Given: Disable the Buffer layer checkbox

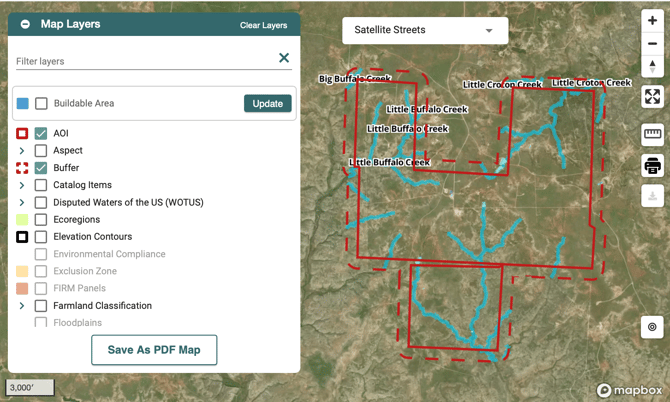Looking at the screenshot, I should [41, 168].
